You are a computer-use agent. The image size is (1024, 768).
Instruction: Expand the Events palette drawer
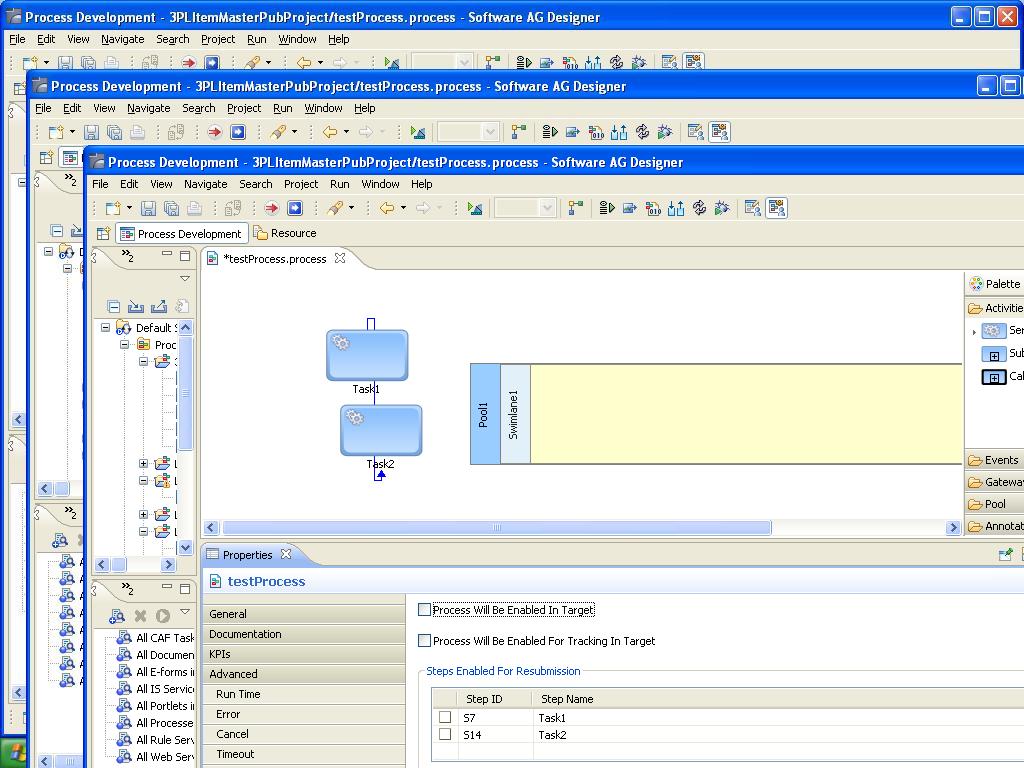tap(993, 460)
